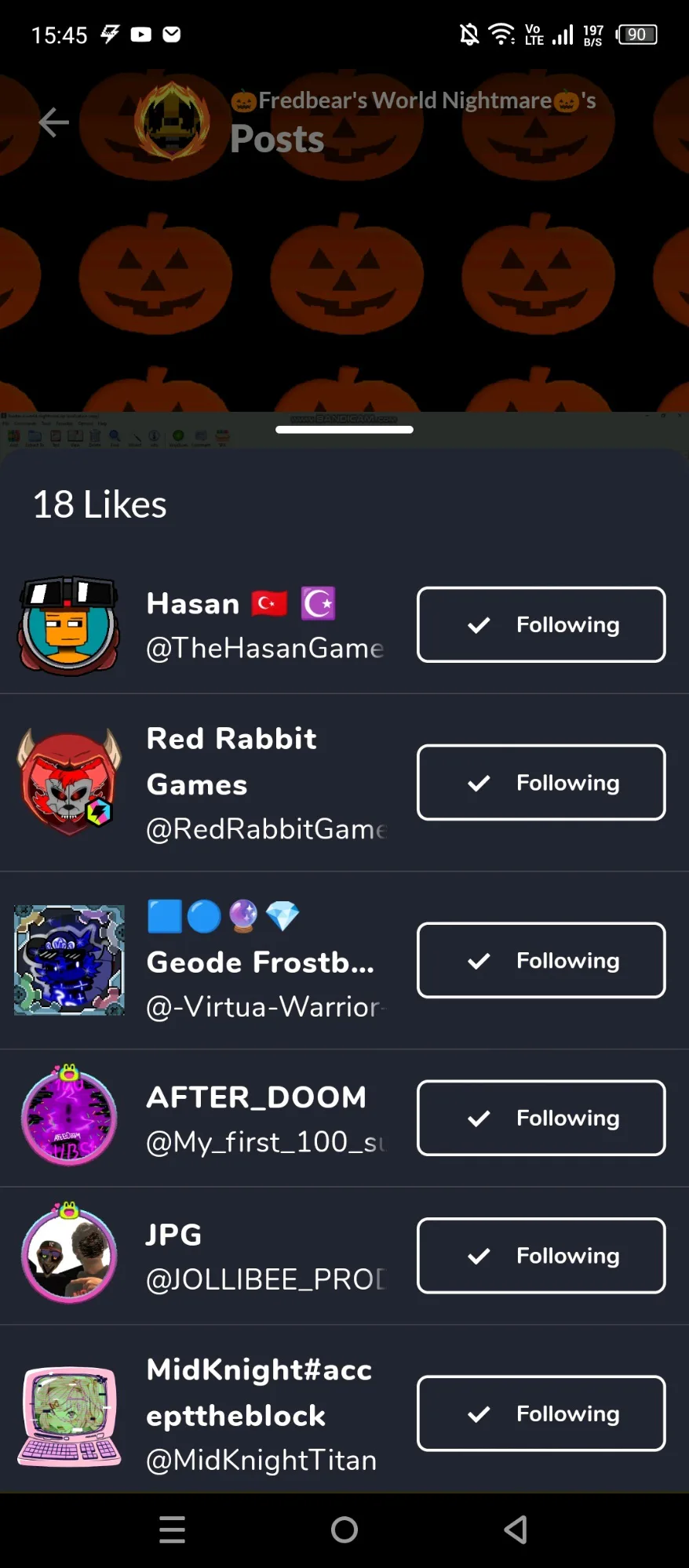Image resolution: width=689 pixels, height=1568 pixels.
Task: Open MidKnight's pink computer avatar
Action: pyautogui.click(x=70, y=1413)
